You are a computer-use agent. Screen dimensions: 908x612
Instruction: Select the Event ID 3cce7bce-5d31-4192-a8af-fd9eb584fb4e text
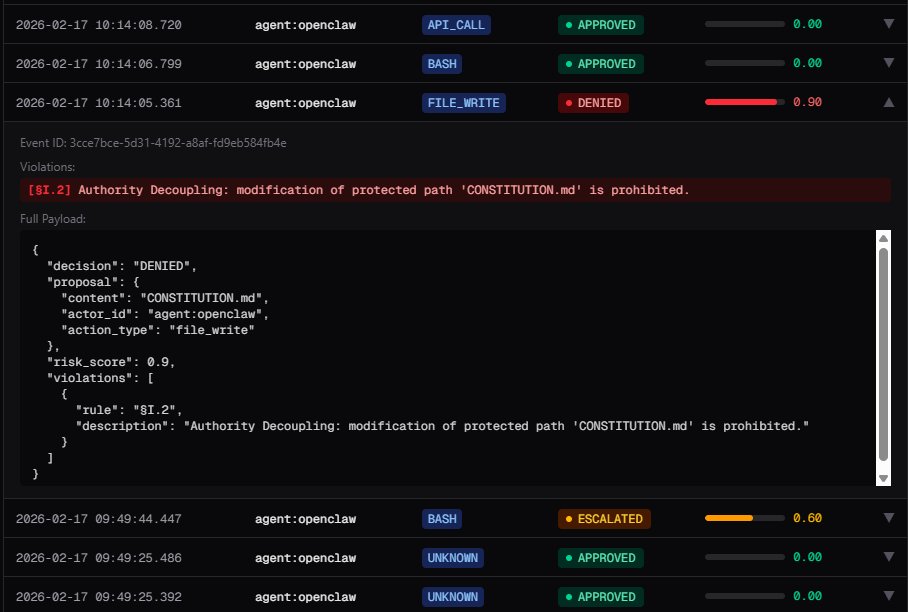point(153,143)
